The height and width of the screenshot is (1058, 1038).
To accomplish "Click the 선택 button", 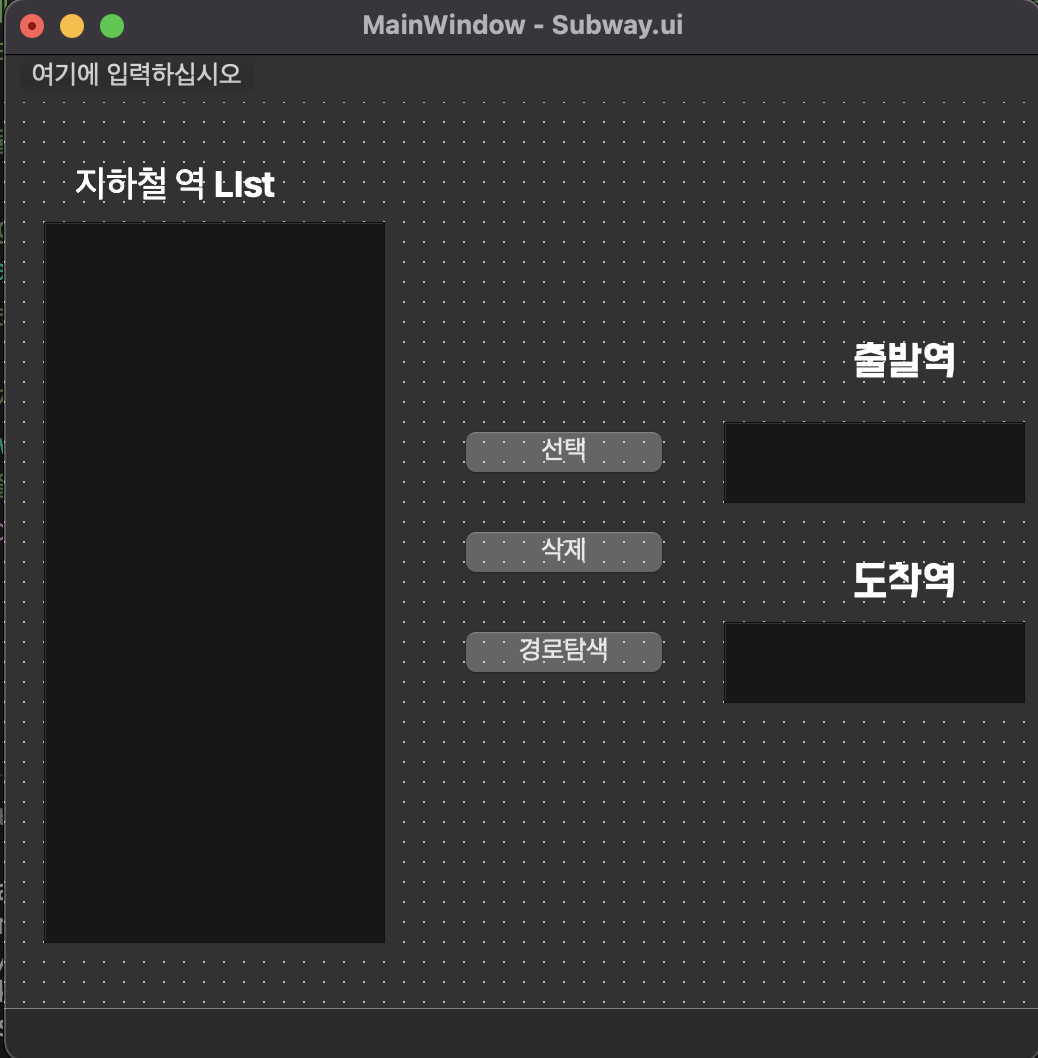I will click(564, 451).
